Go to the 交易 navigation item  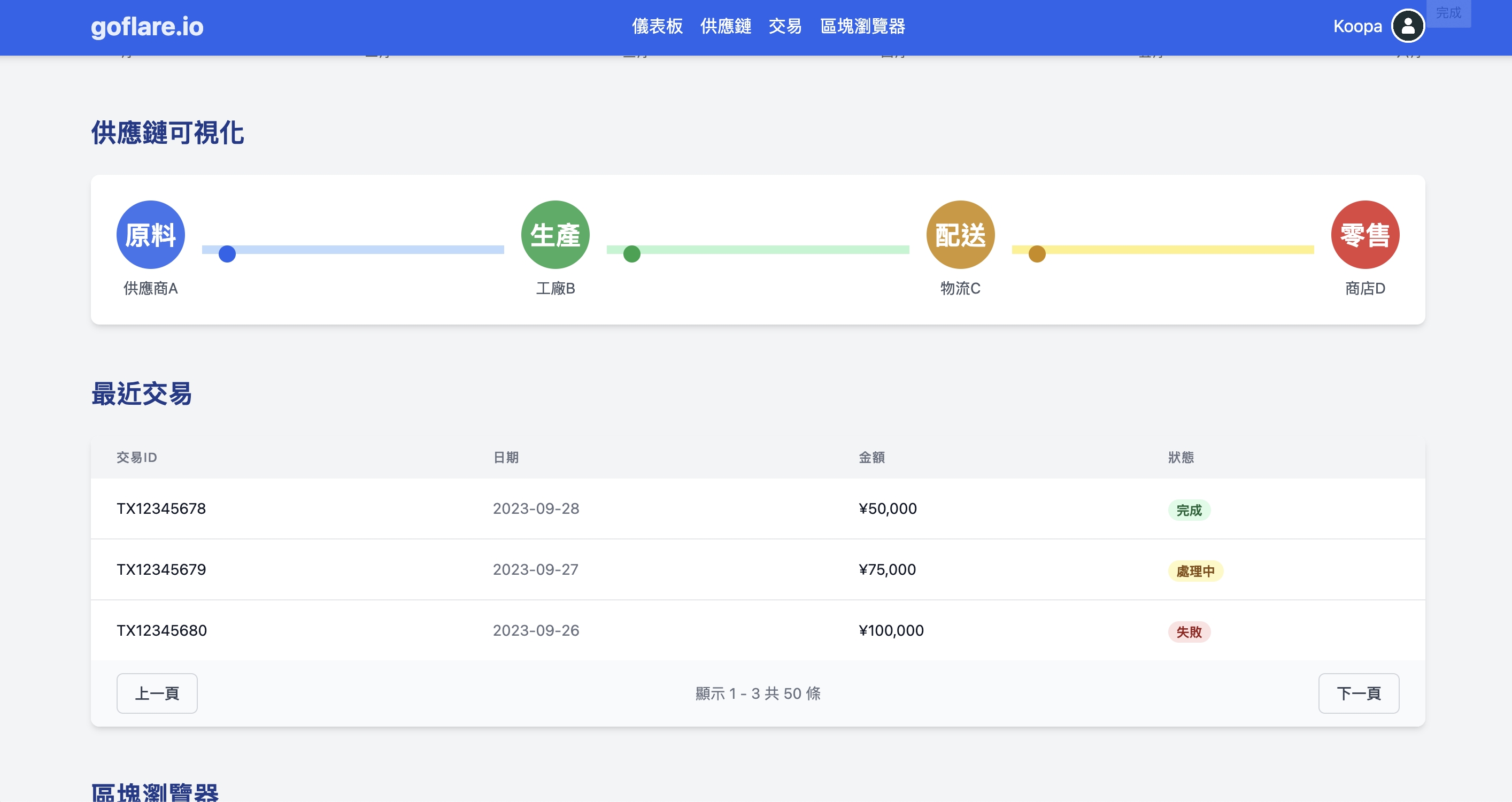click(x=785, y=26)
